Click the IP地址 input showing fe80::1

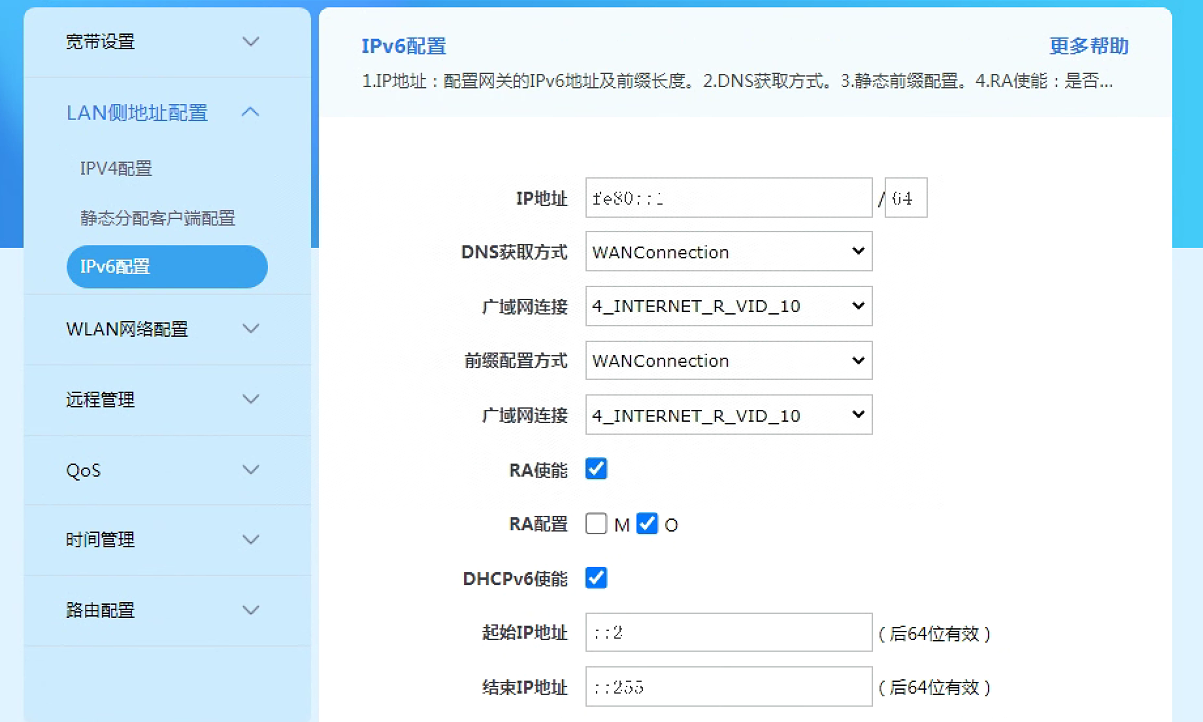point(728,197)
